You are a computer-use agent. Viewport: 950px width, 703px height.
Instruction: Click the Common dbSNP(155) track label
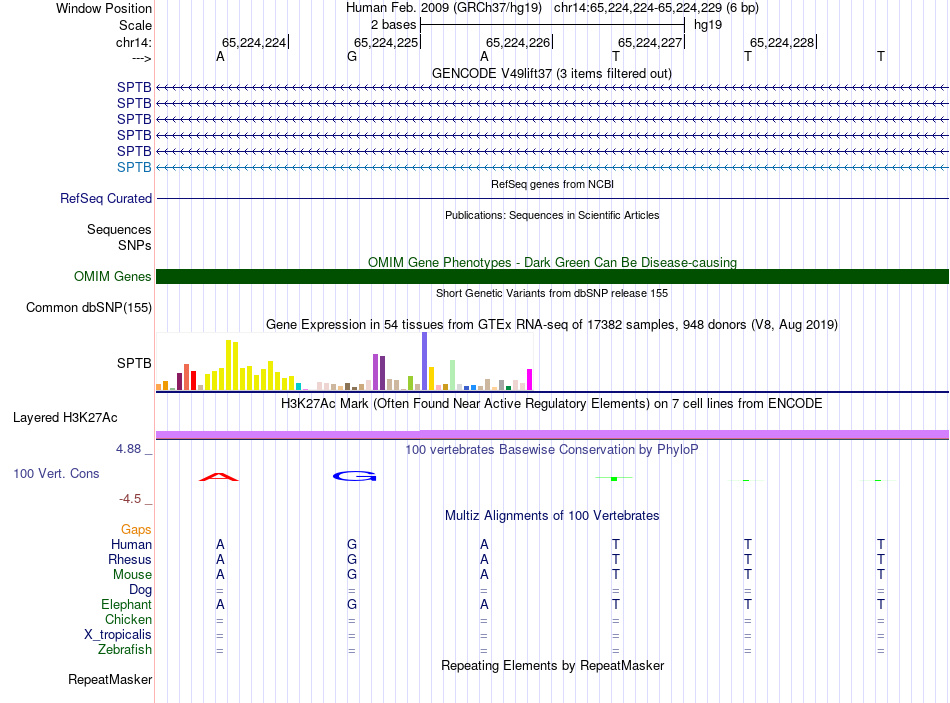[x=89, y=307]
